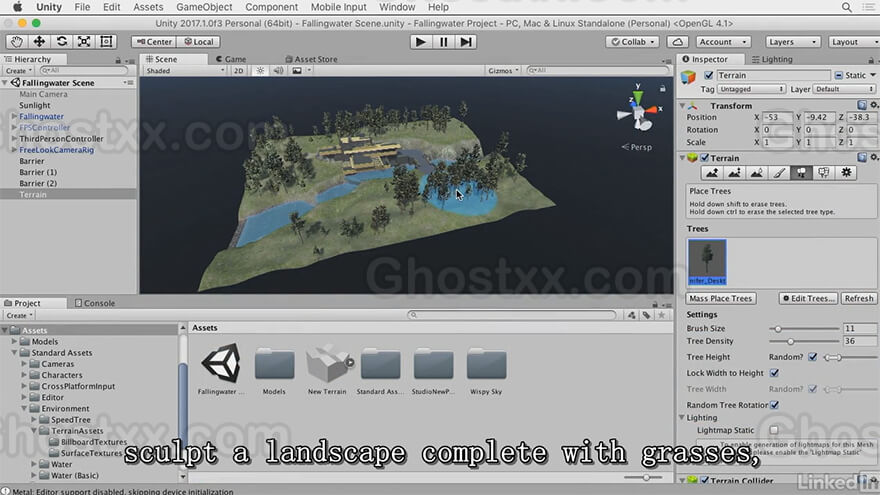
Task: Pause the game preview
Action: point(443,42)
